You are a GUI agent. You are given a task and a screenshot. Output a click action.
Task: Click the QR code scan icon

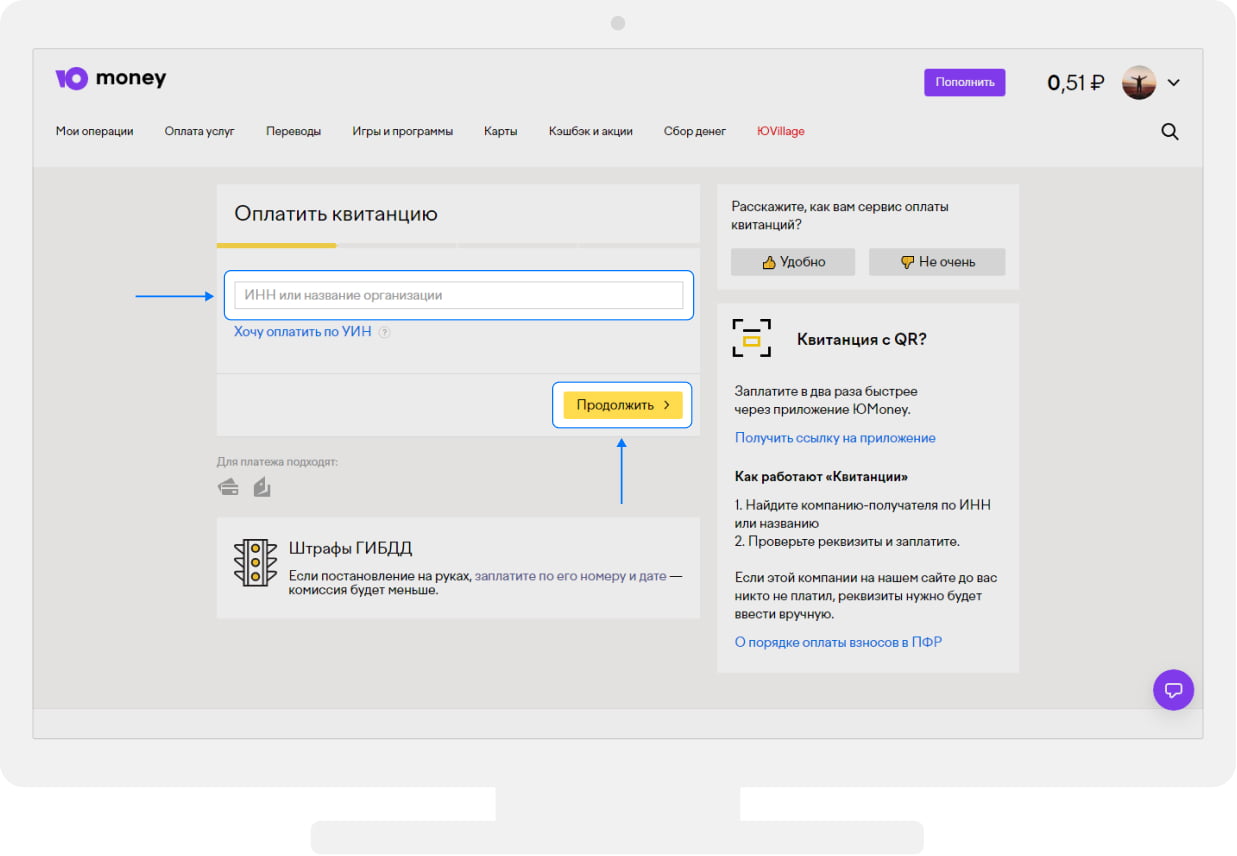coord(751,339)
